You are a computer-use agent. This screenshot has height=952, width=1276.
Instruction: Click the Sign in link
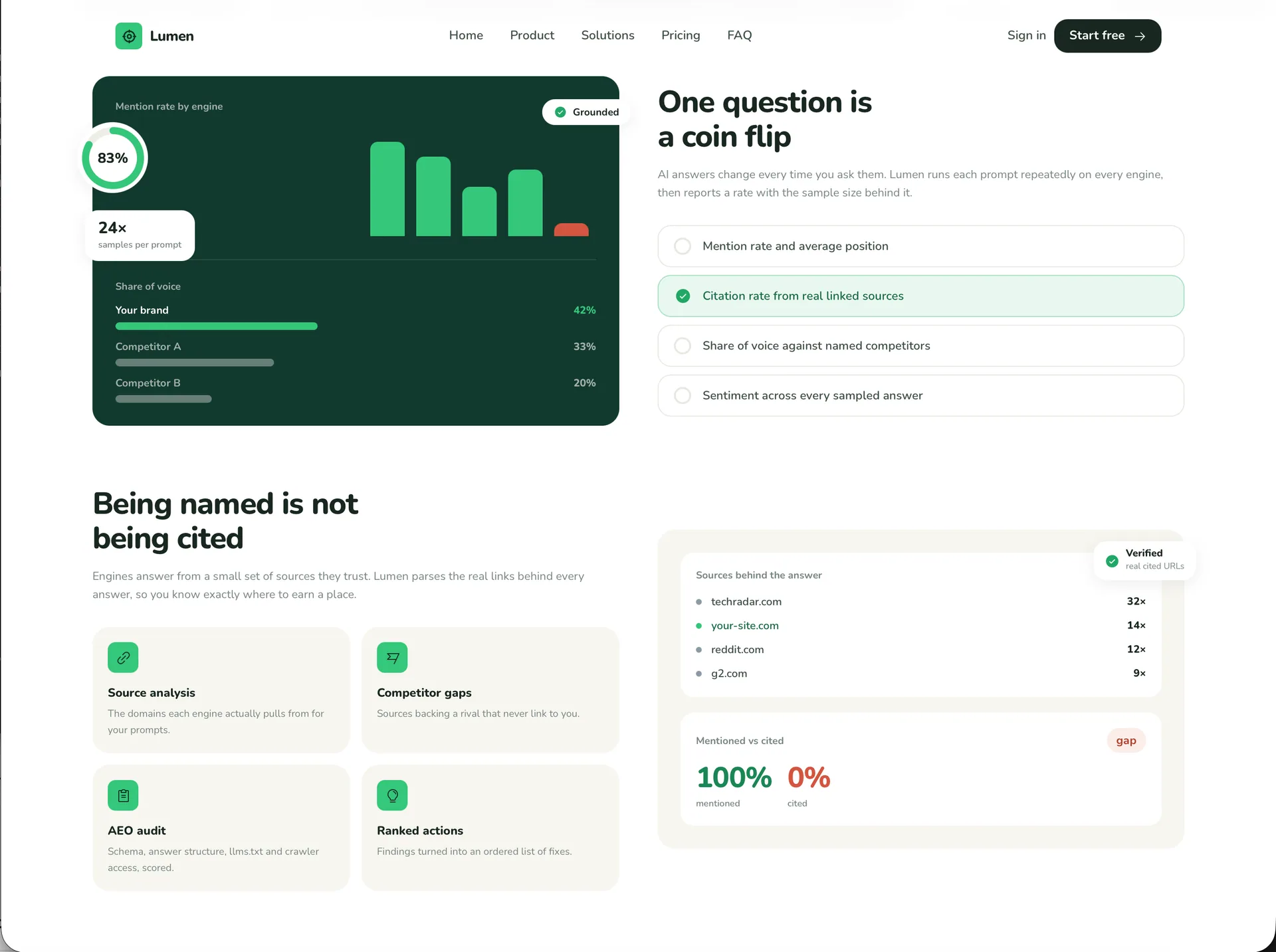(x=1026, y=35)
